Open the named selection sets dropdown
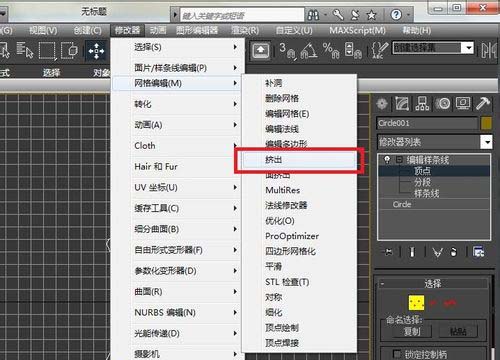The height and width of the screenshot is (360, 500). [x=469, y=48]
